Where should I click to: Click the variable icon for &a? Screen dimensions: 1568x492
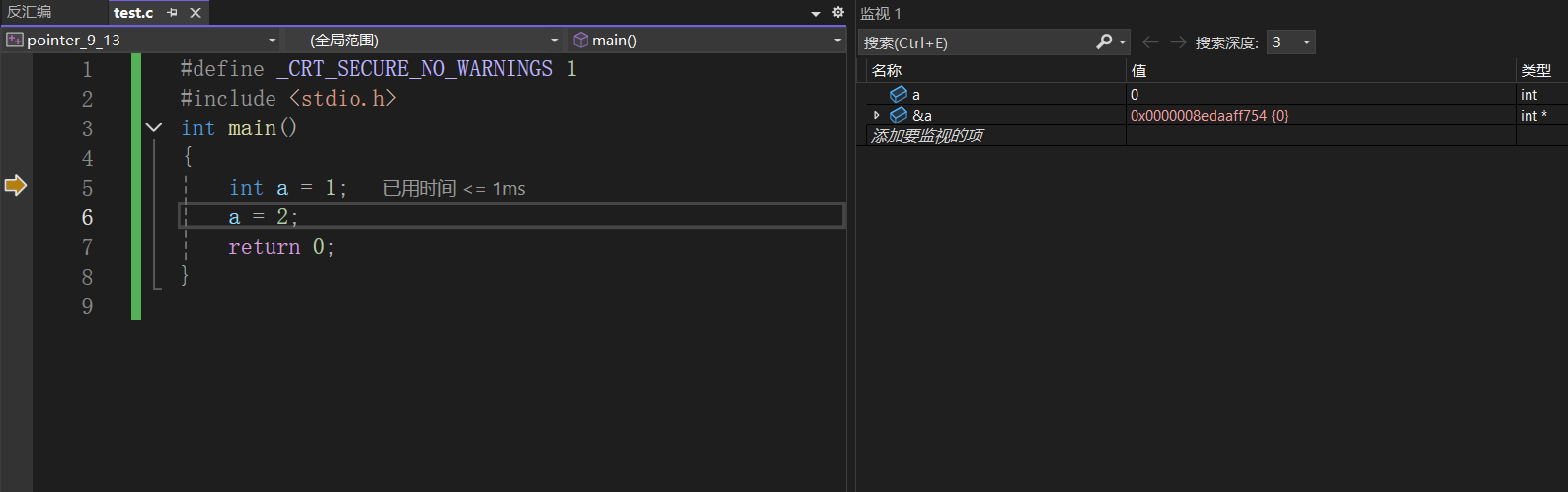[x=899, y=115]
